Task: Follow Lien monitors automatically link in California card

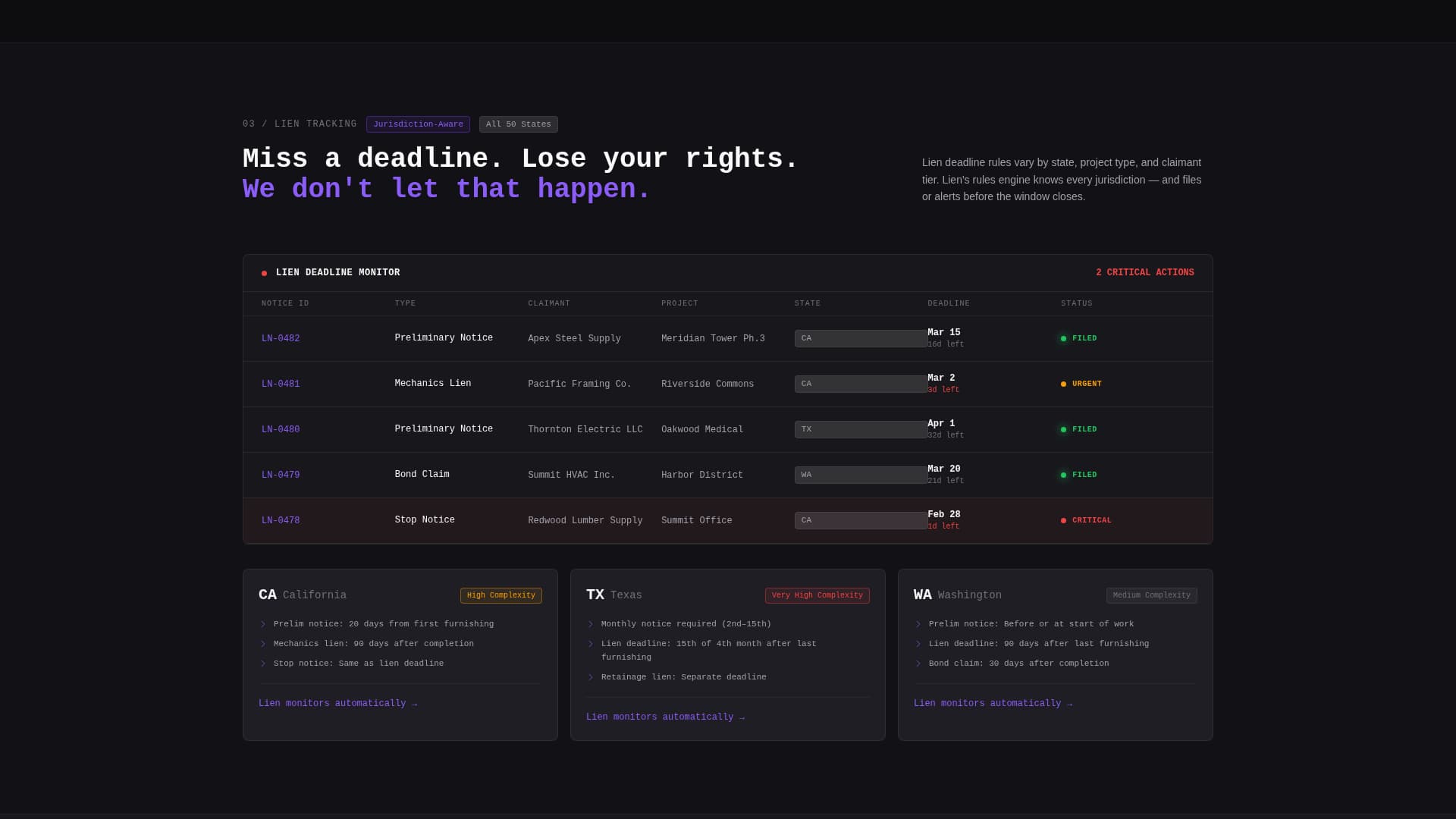Action: (x=338, y=704)
